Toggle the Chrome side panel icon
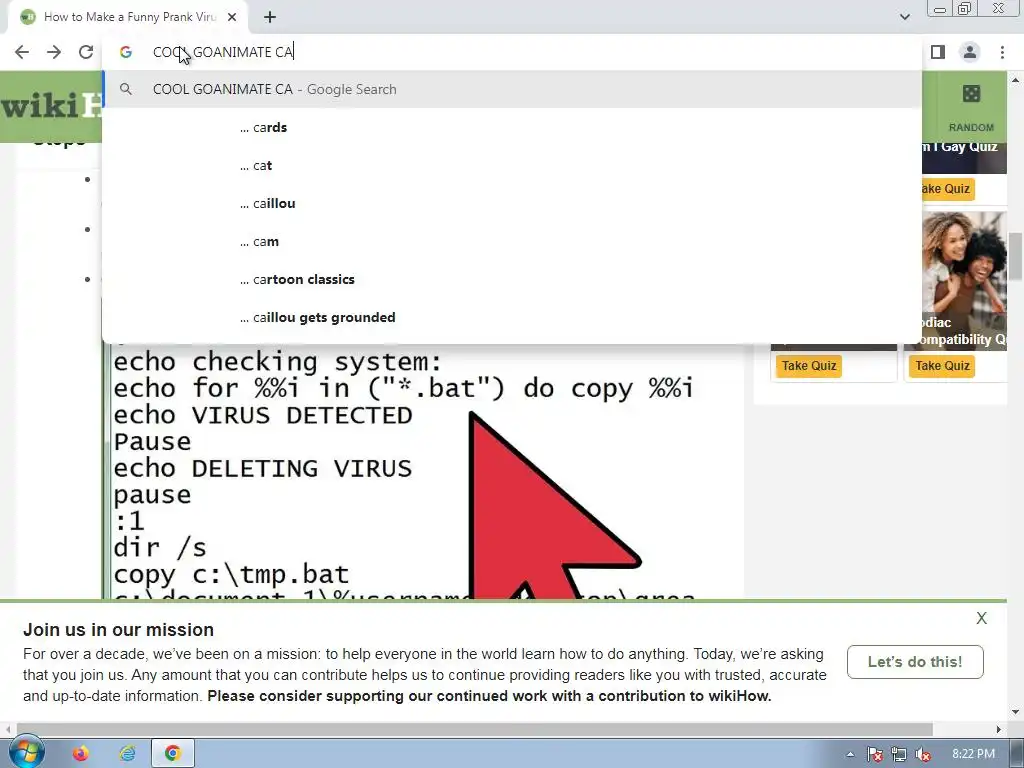1024x768 pixels. [x=938, y=52]
